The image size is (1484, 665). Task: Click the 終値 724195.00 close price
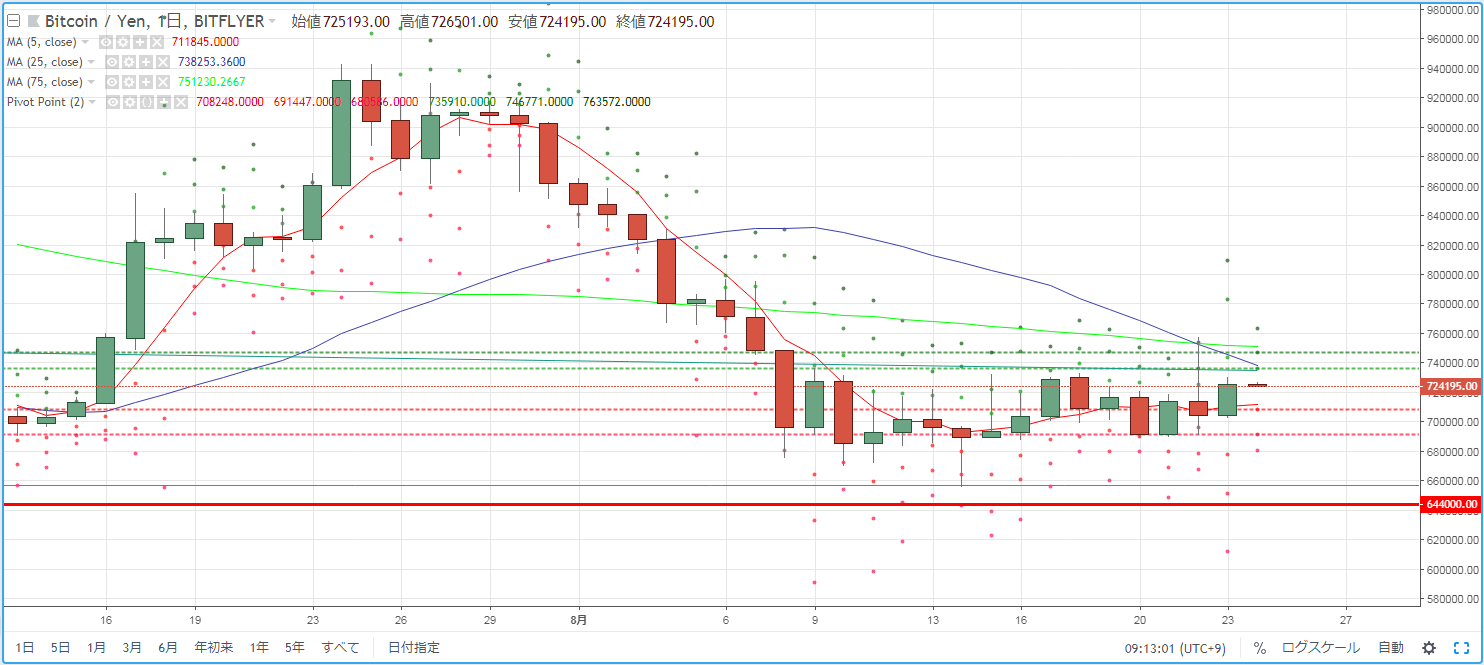(664, 21)
